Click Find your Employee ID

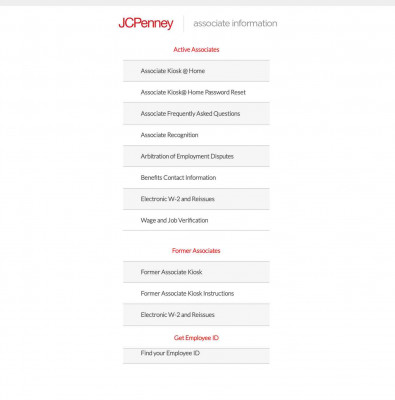pyautogui.click(x=196, y=356)
